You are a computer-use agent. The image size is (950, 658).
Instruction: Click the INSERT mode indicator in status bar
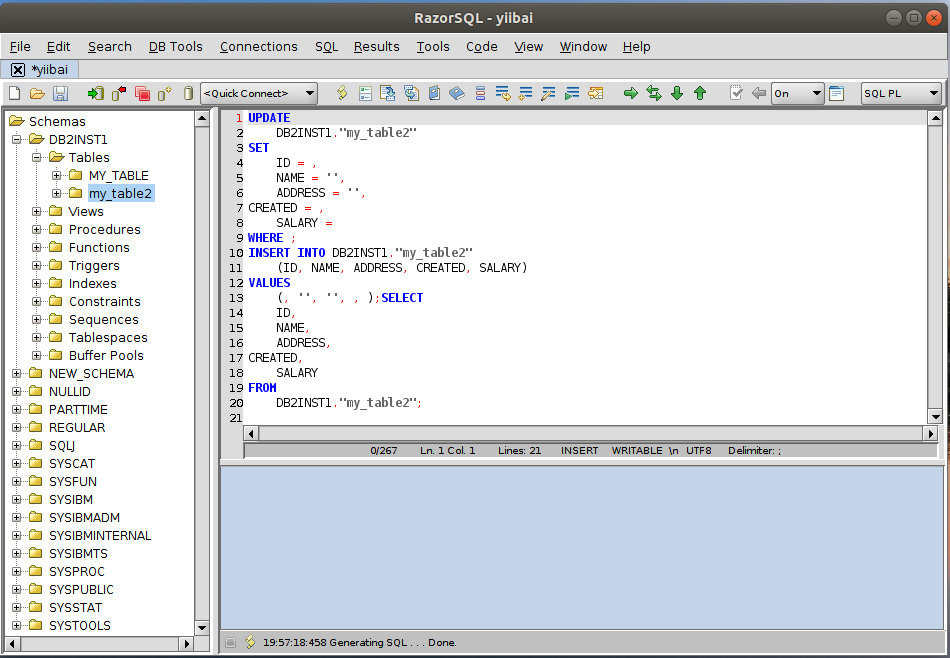579,451
